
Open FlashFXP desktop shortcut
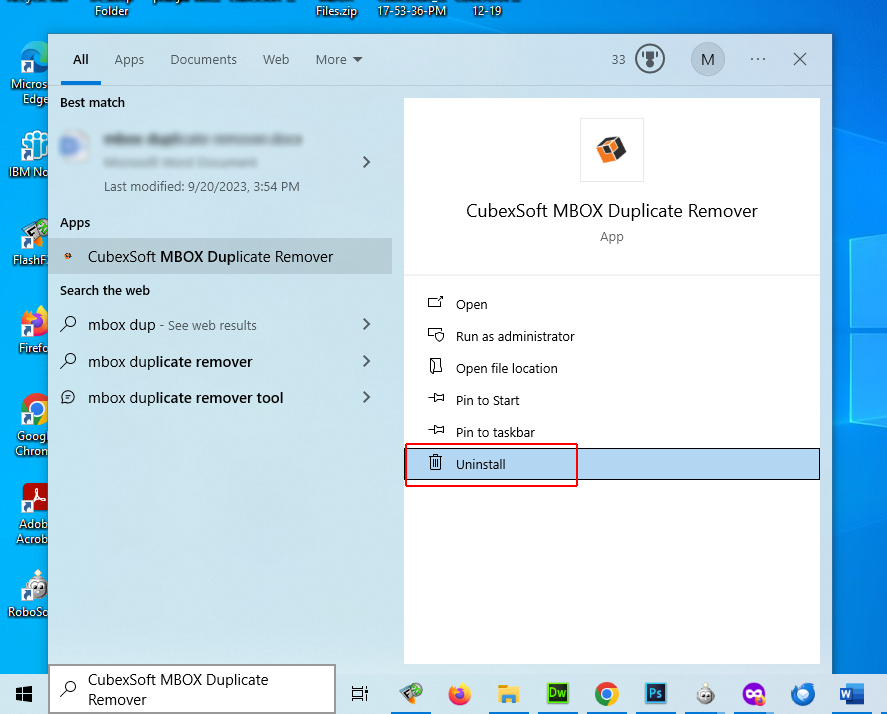[x=32, y=242]
